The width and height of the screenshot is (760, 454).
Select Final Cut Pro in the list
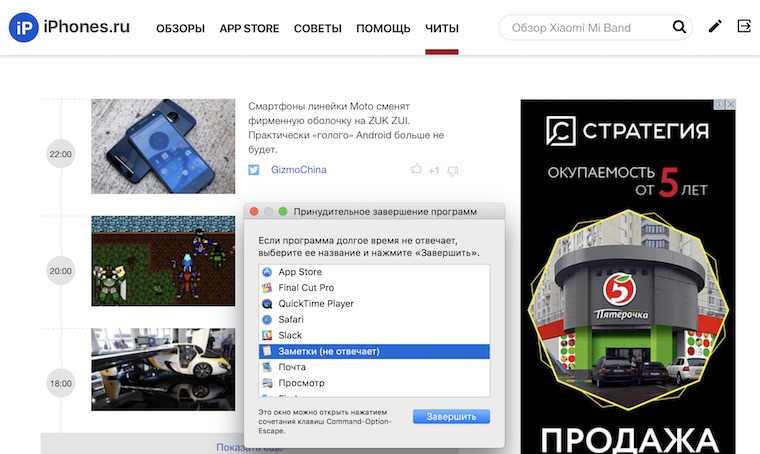[x=374, y=288]
